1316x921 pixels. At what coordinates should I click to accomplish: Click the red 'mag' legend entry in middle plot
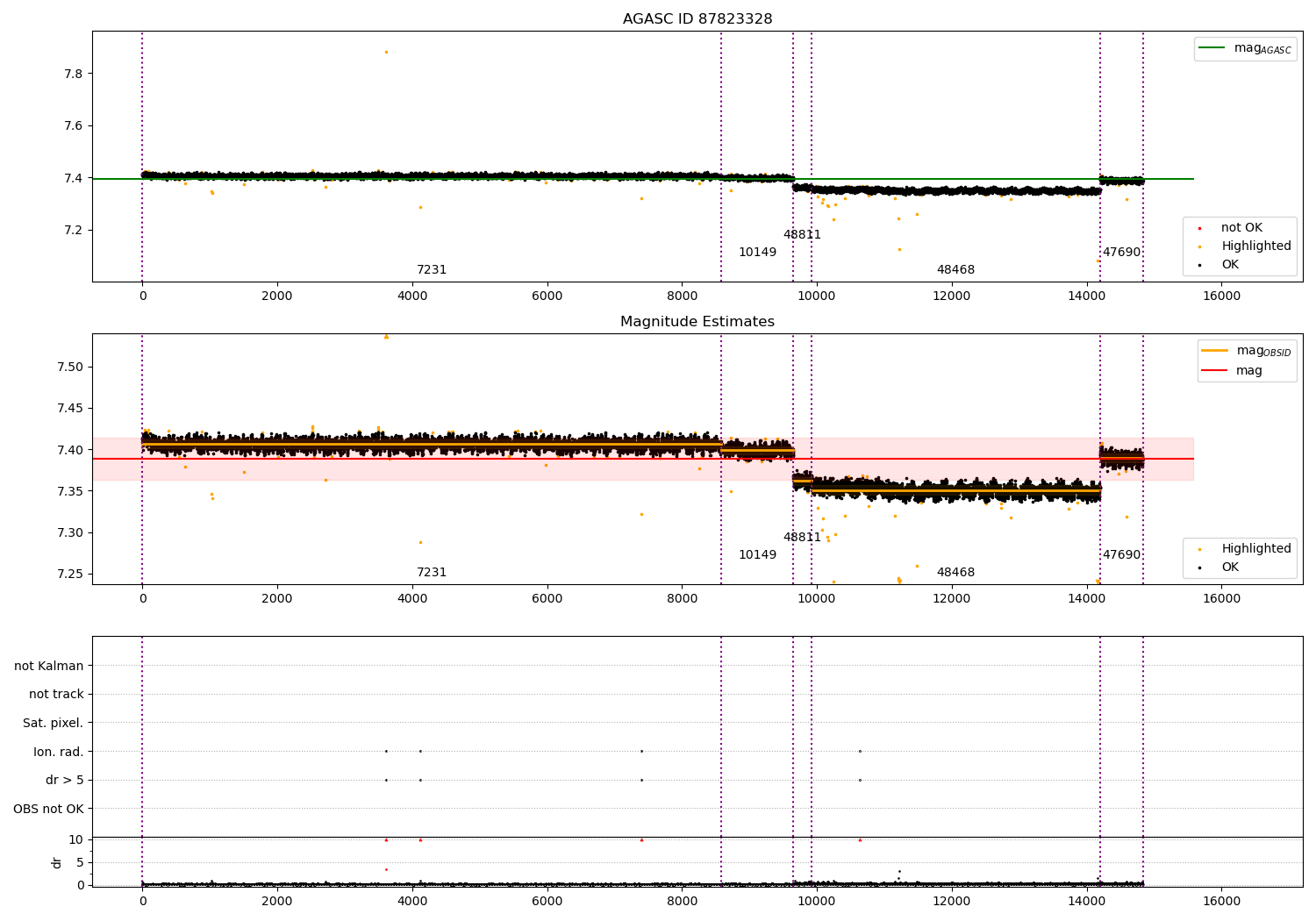coord(1232,370)
